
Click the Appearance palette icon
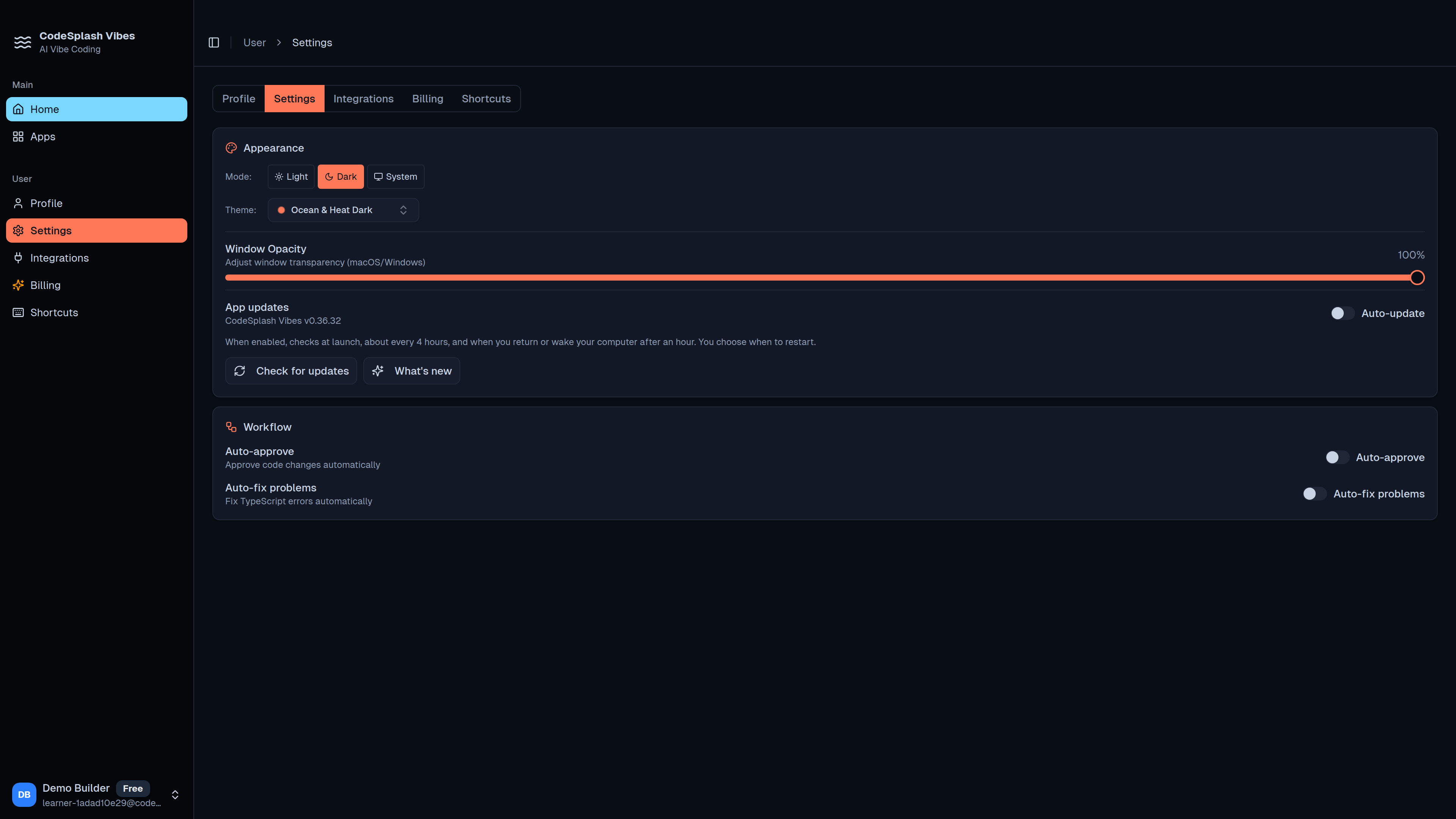231,148
